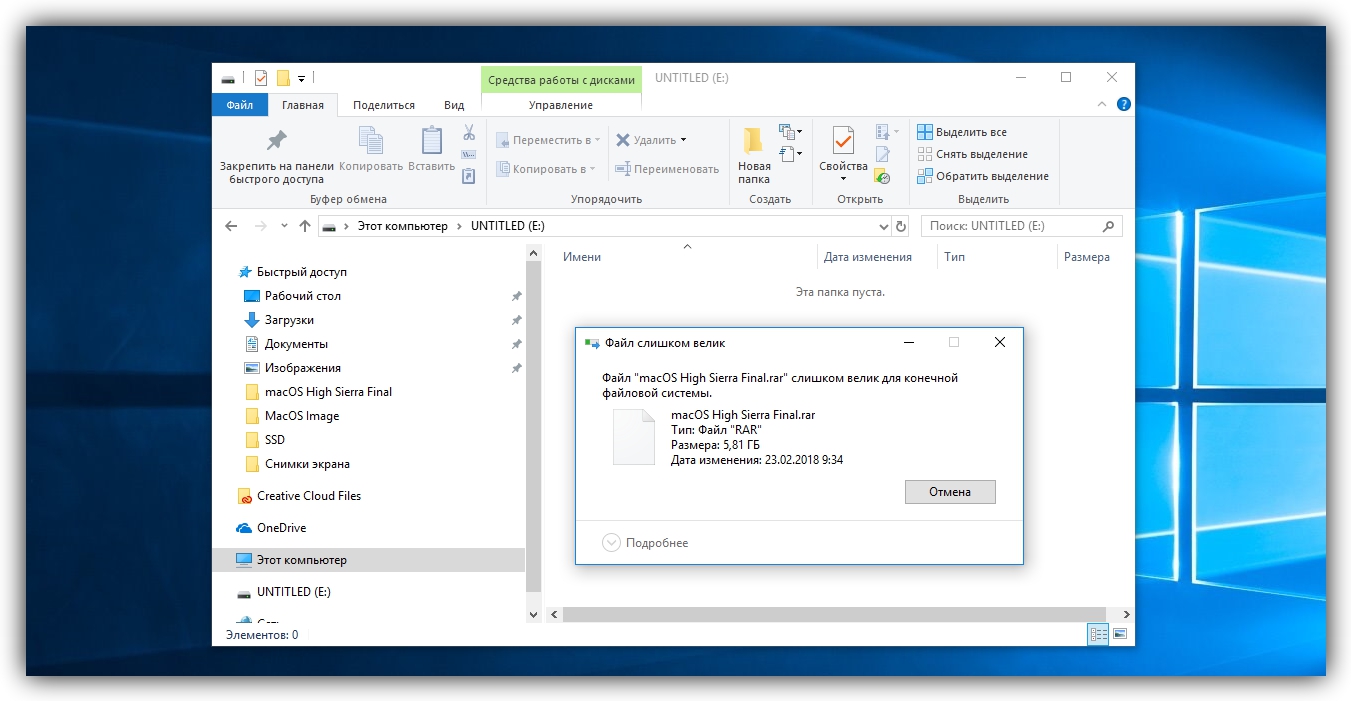
Task: Sort by the Дата изменения column header
Action: (x=868, y=257)
